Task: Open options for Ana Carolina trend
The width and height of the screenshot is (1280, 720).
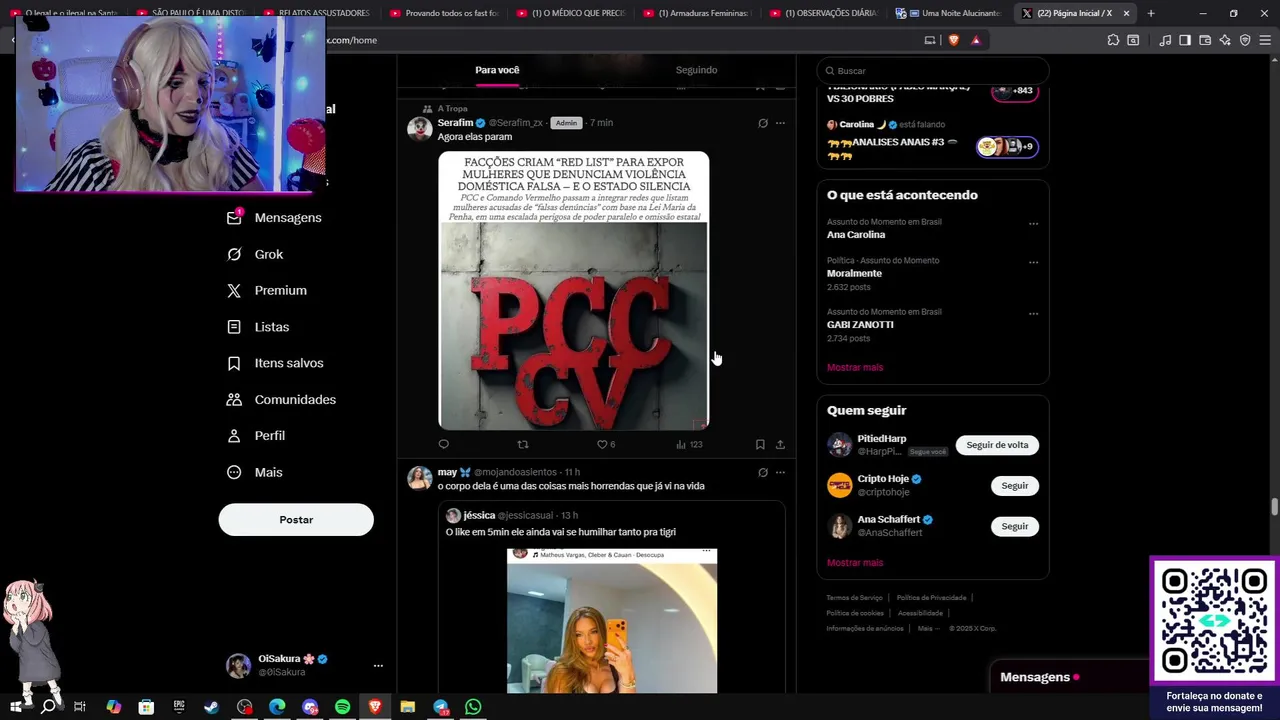Action: coord(1033,224)
